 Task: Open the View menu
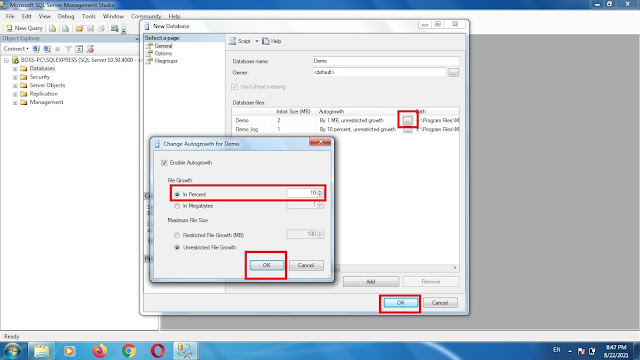pyautogui.click(x=44, y=16)
